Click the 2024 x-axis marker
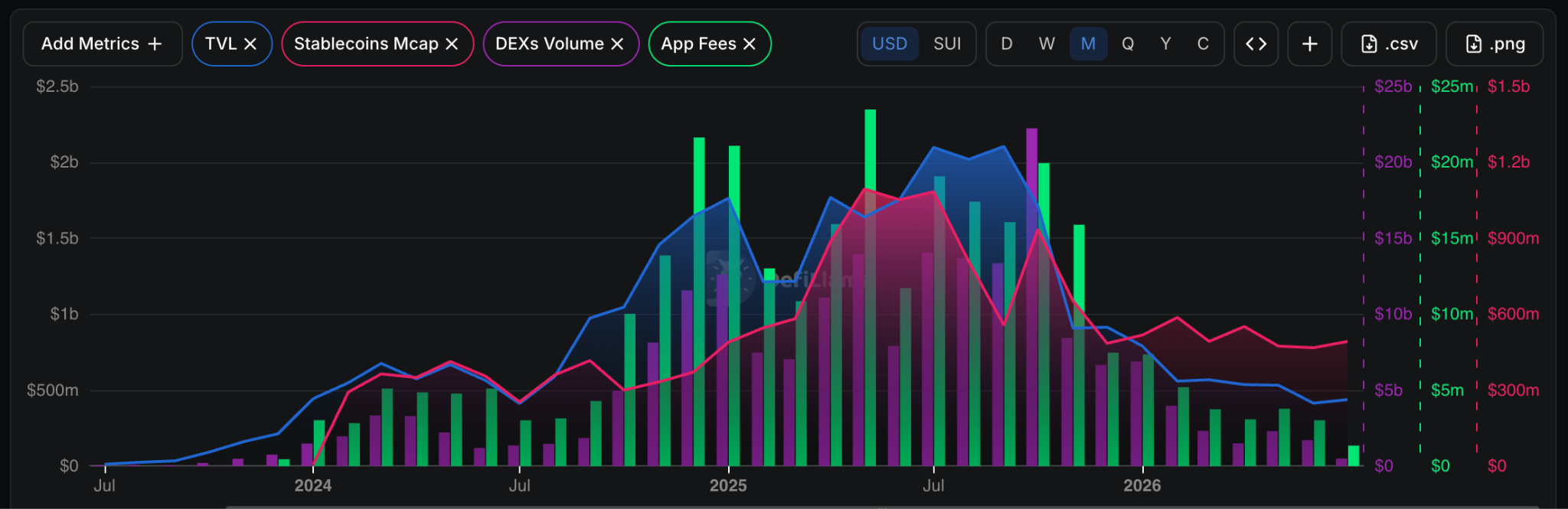The image size is (1568, 509). click(x=313, y=485)
